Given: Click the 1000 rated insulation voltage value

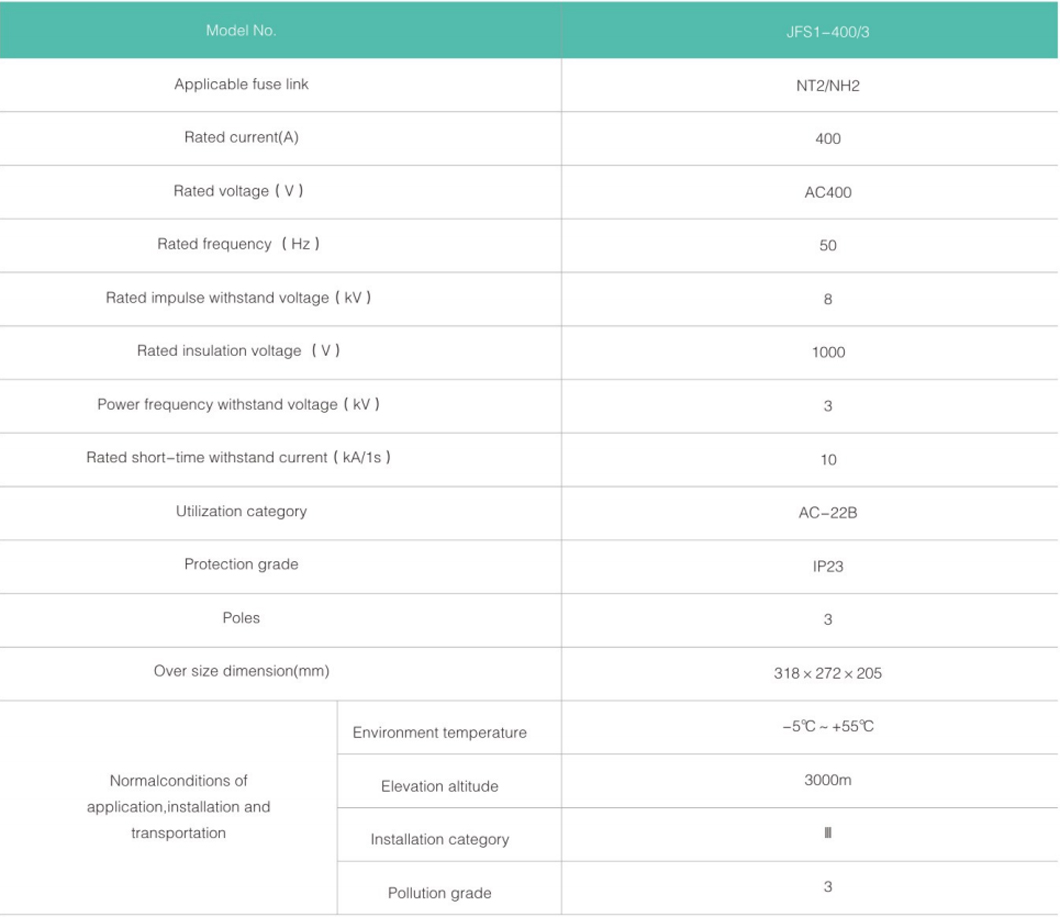Looking at the screenshot, I should pyautogui.click(x=827, y=352).
